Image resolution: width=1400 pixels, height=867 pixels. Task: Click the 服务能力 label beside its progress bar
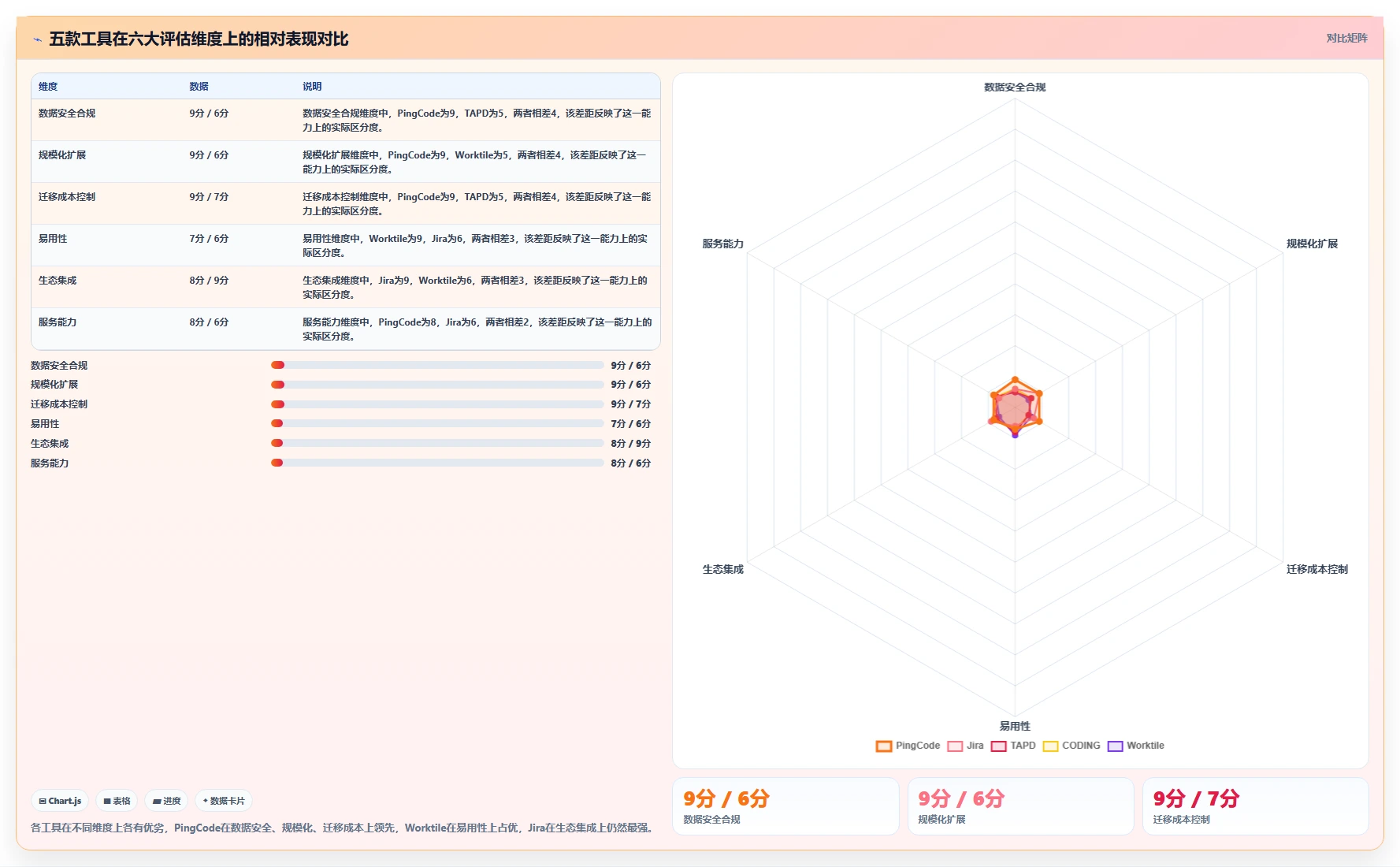50,463
